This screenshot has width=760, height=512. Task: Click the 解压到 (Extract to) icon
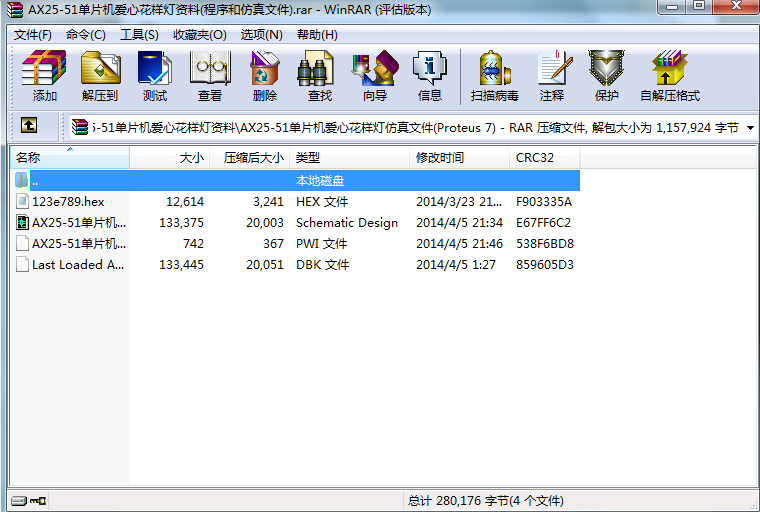tap(100, 68)
